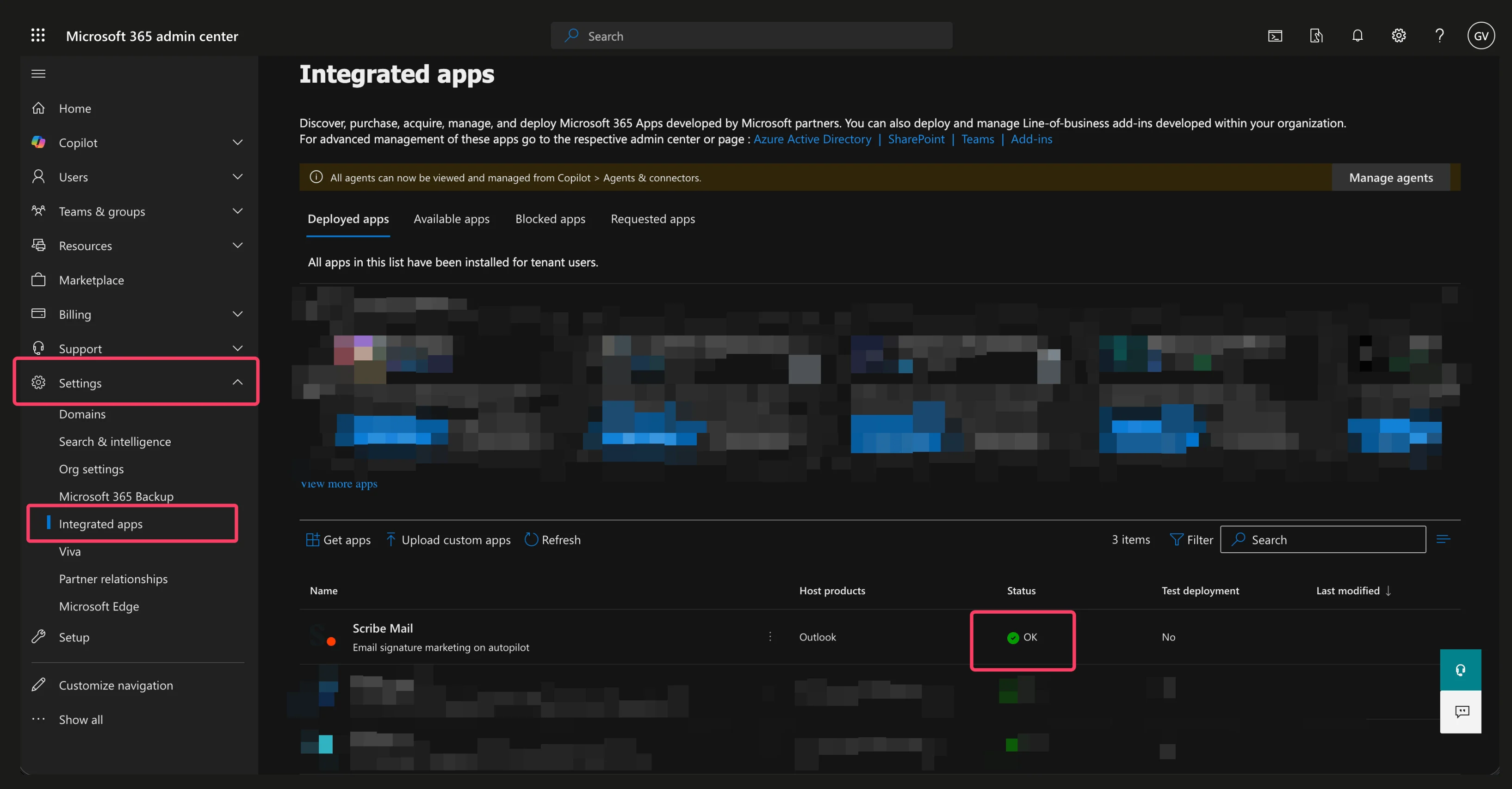Click the help question mark icon

[x=1439, y=36]
